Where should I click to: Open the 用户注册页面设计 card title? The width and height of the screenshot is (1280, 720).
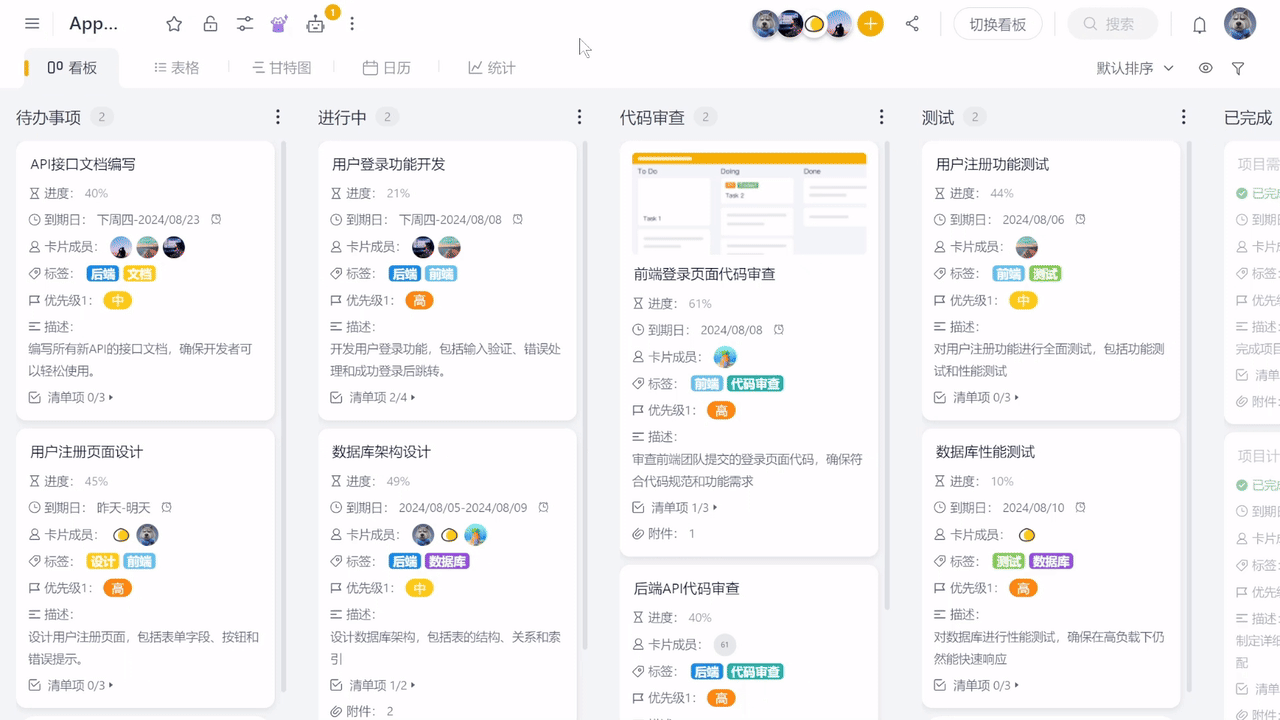click(x=87, y=452)
